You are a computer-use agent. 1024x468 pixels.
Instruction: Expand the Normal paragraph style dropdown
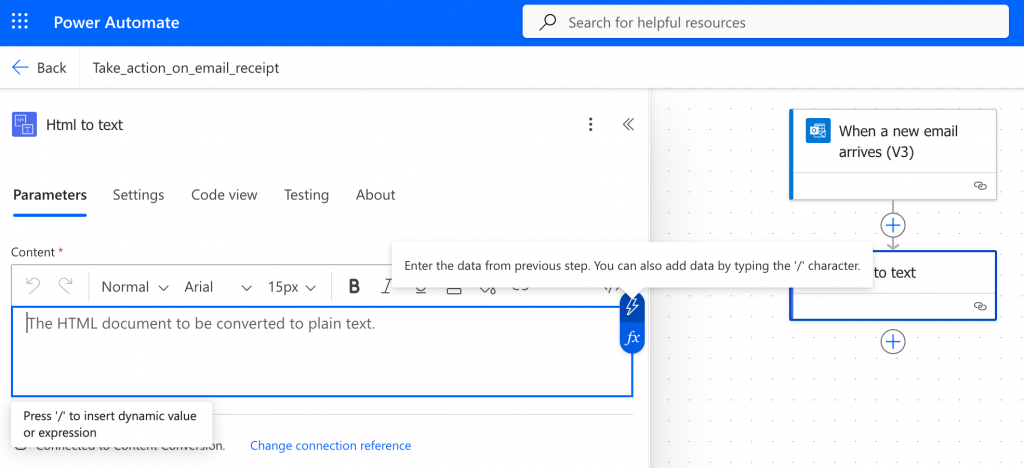point(137,287)
